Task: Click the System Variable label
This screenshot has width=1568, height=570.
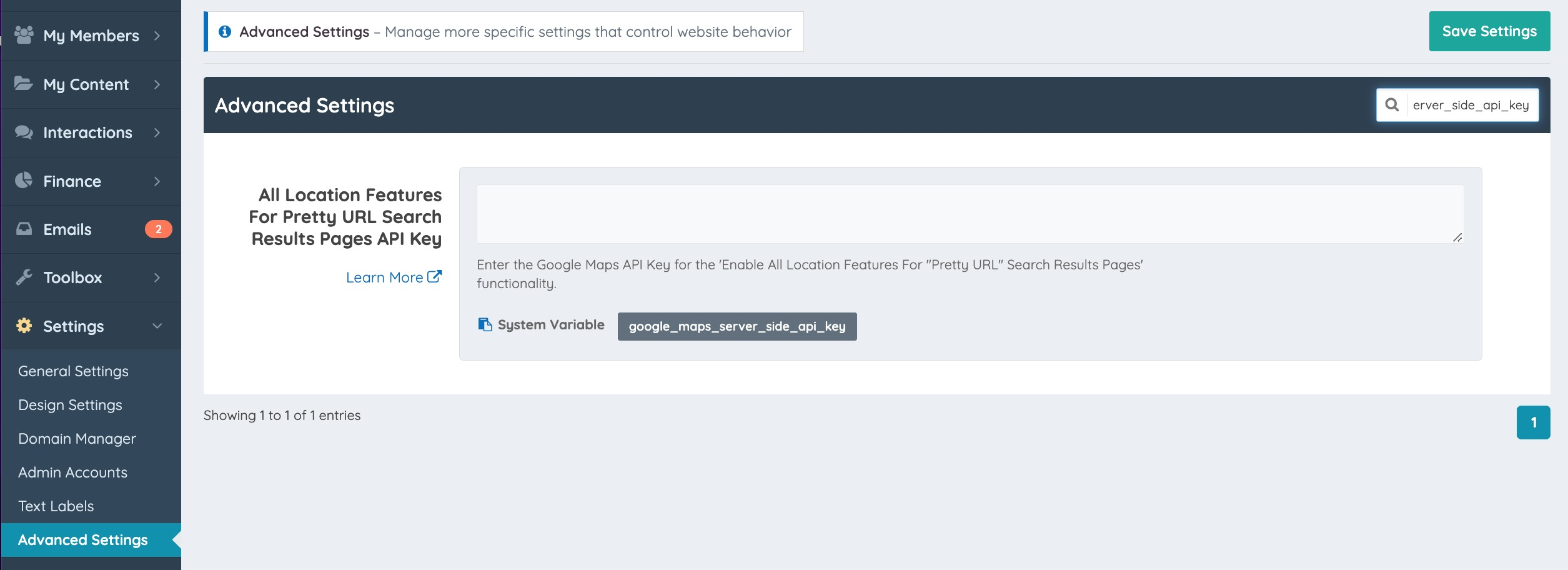Action: (x=551, y=325)
